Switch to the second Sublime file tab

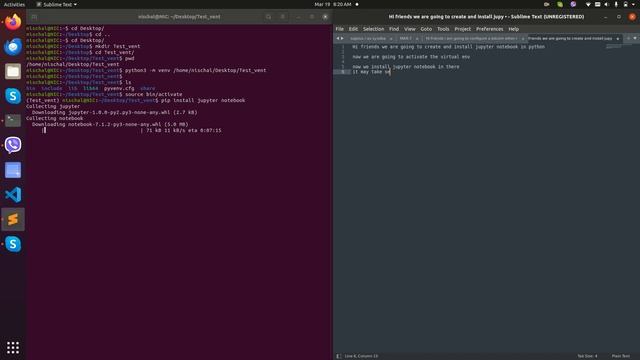click(406, 38)
